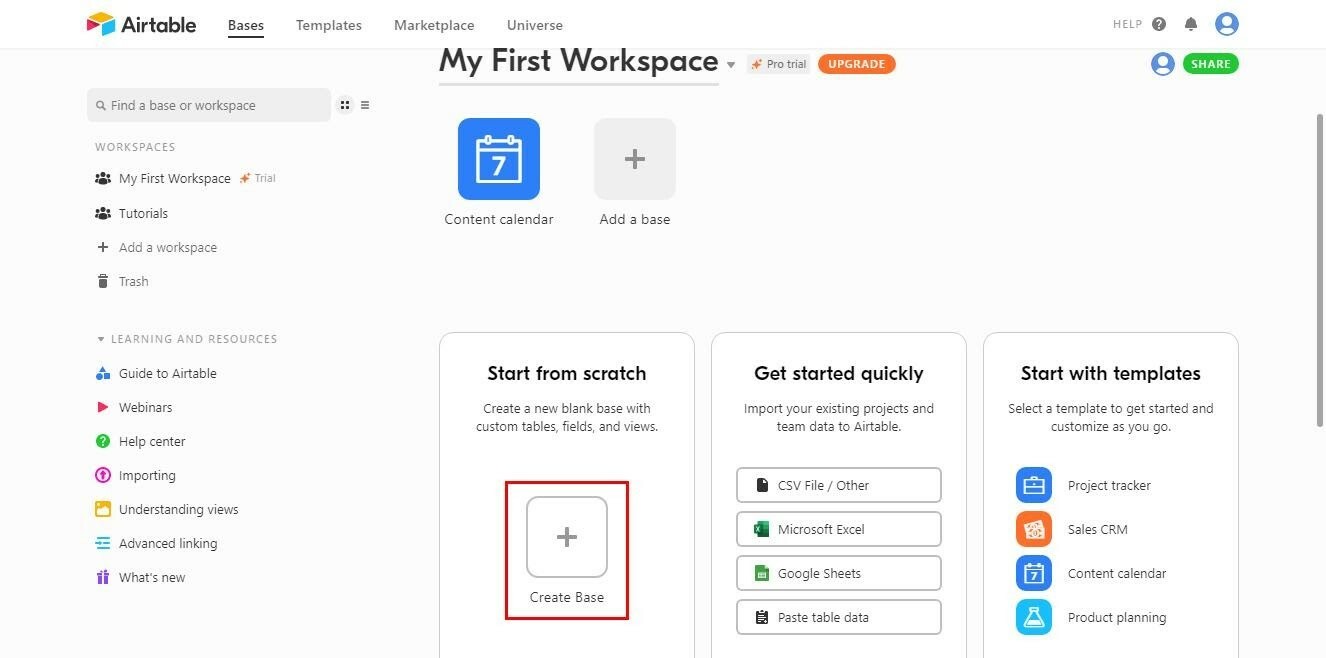
Task: Import from Google Sheets
Action: coord(839,573)
